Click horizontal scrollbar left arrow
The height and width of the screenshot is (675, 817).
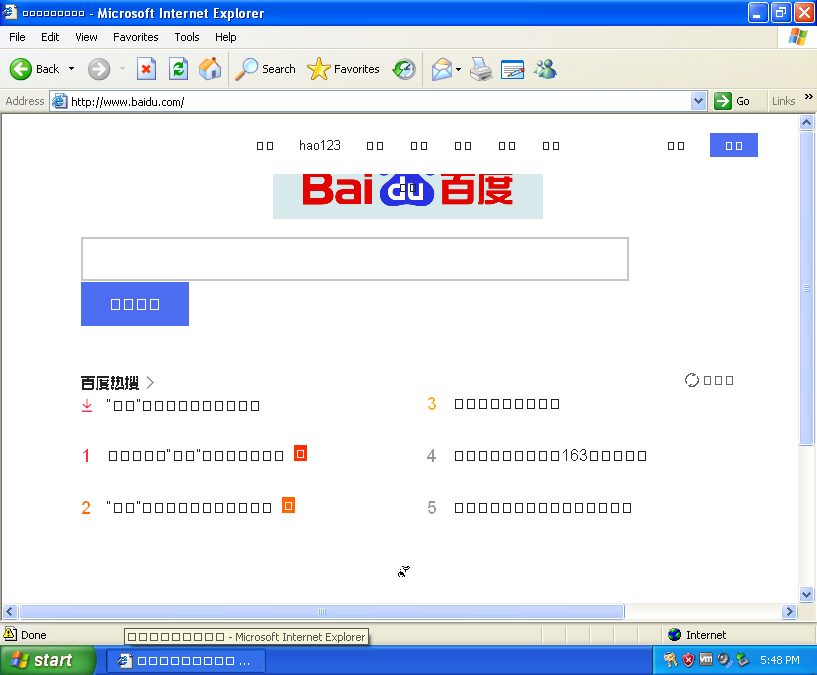10,611
